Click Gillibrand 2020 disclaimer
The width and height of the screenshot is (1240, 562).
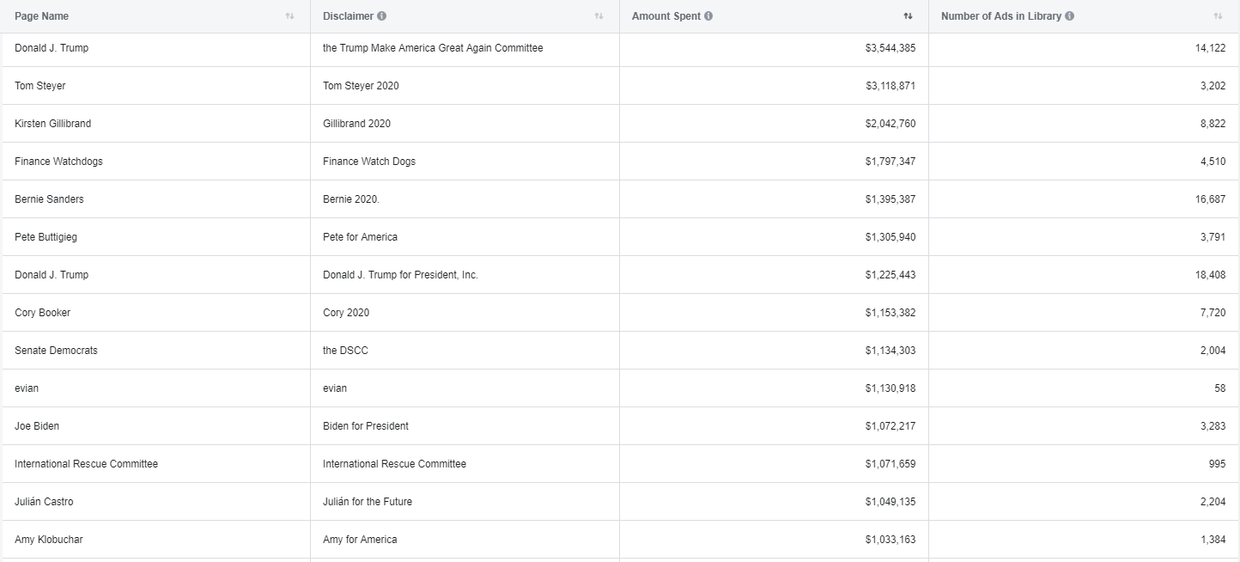point(357,124)
